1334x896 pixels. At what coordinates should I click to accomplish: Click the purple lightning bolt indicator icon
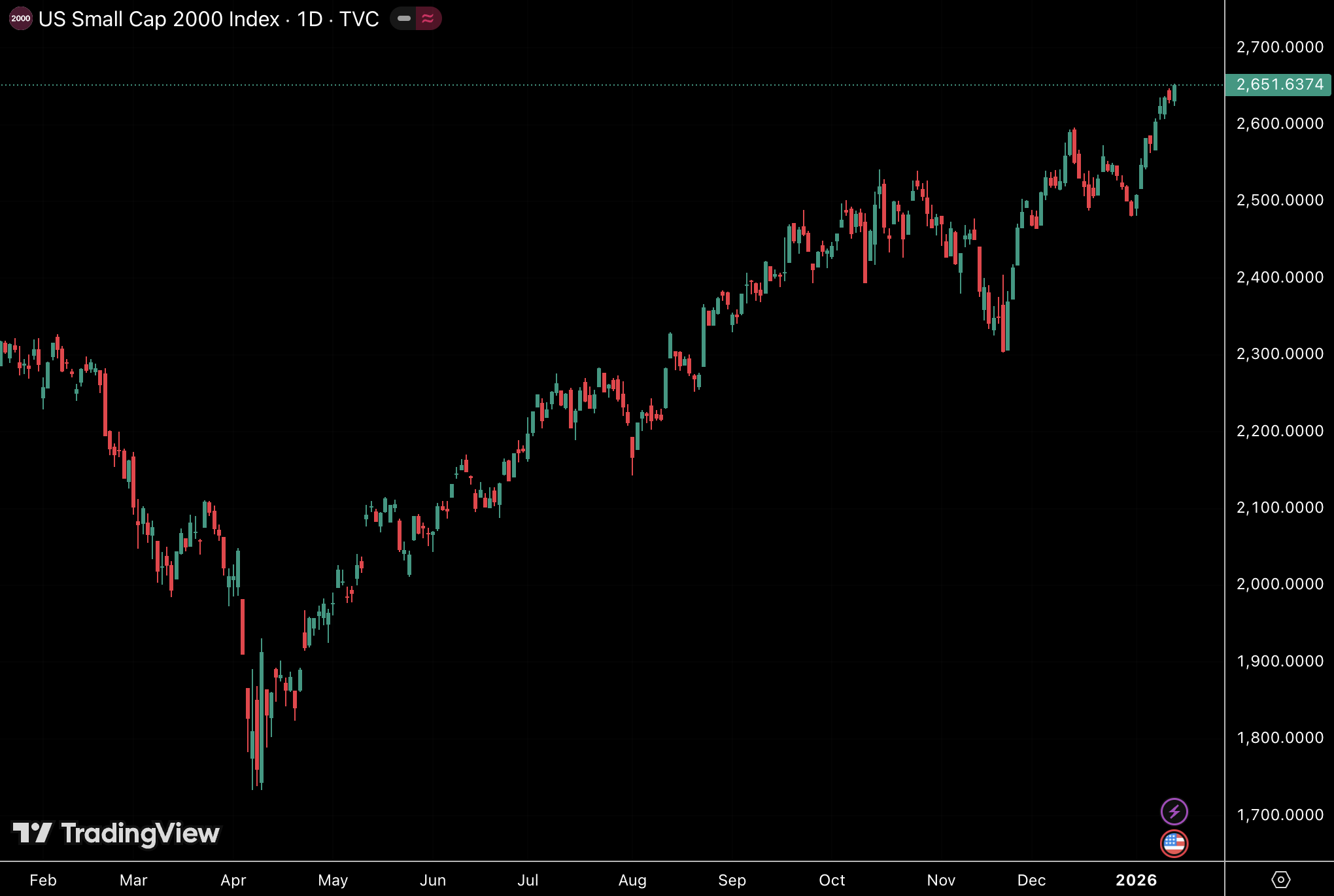coord(1175,811)
